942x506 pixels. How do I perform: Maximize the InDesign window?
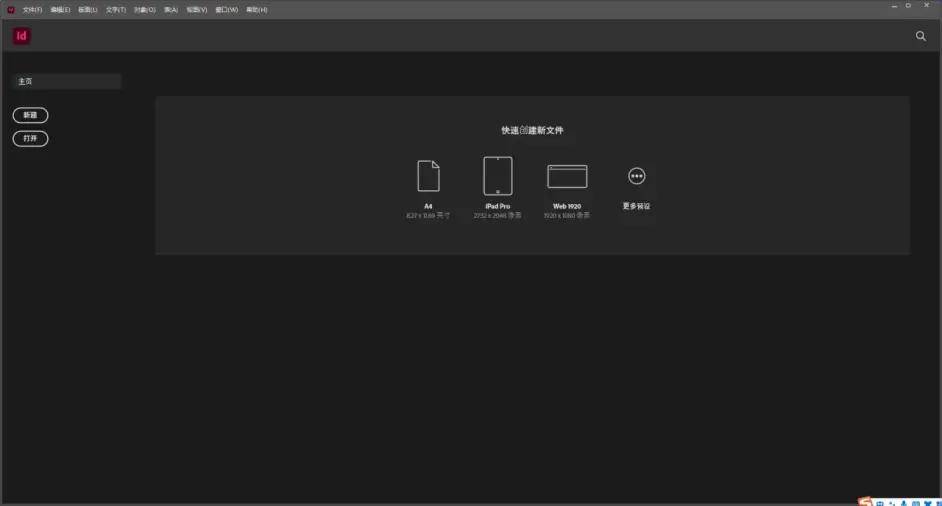[908, 5]
